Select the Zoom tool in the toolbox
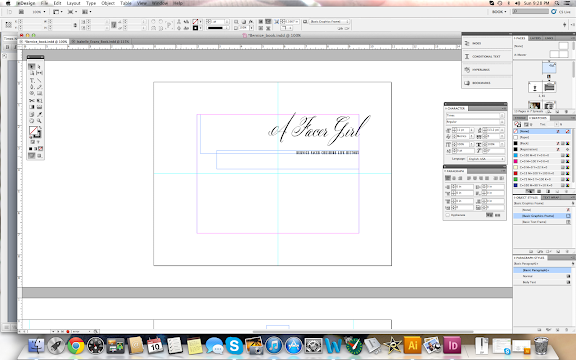This screenshot has width=576, height=360. click(x=39, y=120)
